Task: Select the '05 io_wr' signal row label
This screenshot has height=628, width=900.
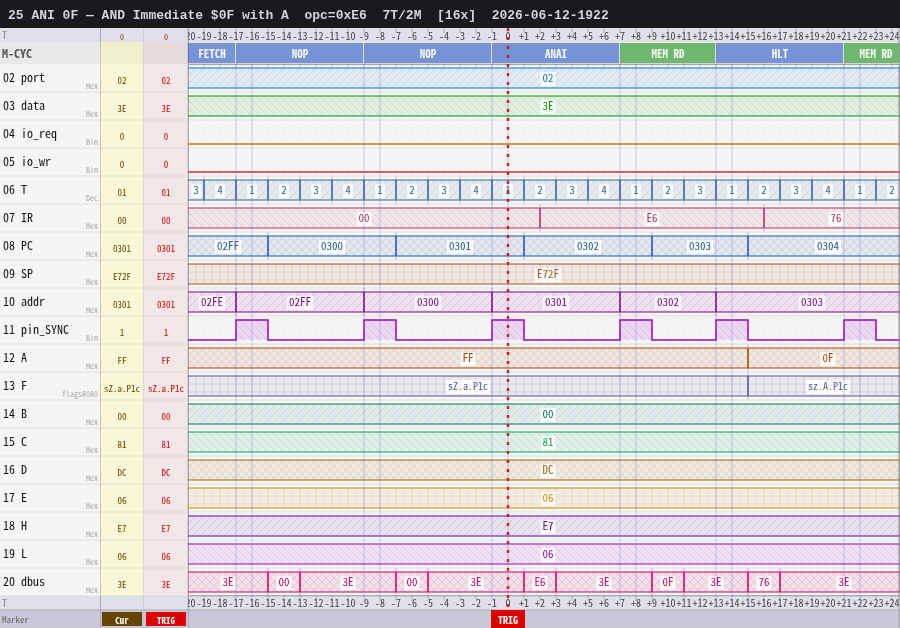Action: point(27,162)
